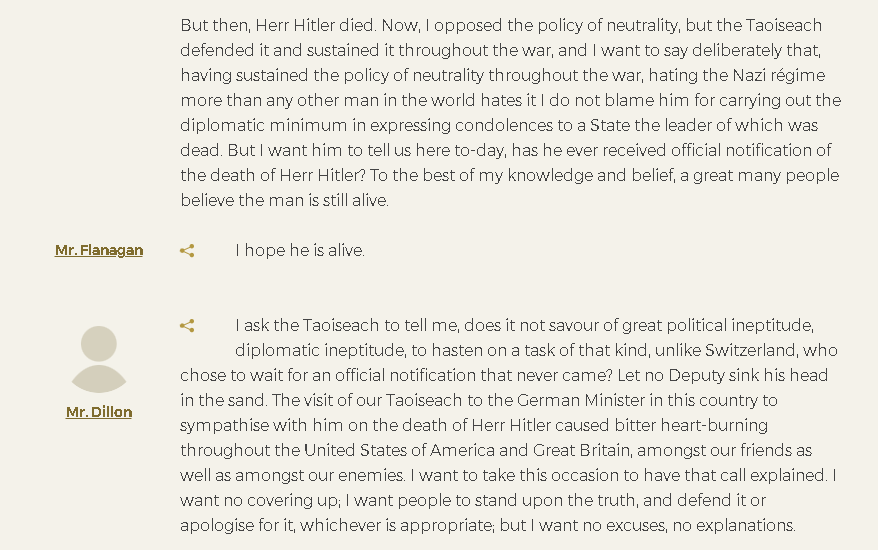Viewport: 878px width, 550px height.
Task: Follow the Mr. Dillon name link
Action: point(99,412)
